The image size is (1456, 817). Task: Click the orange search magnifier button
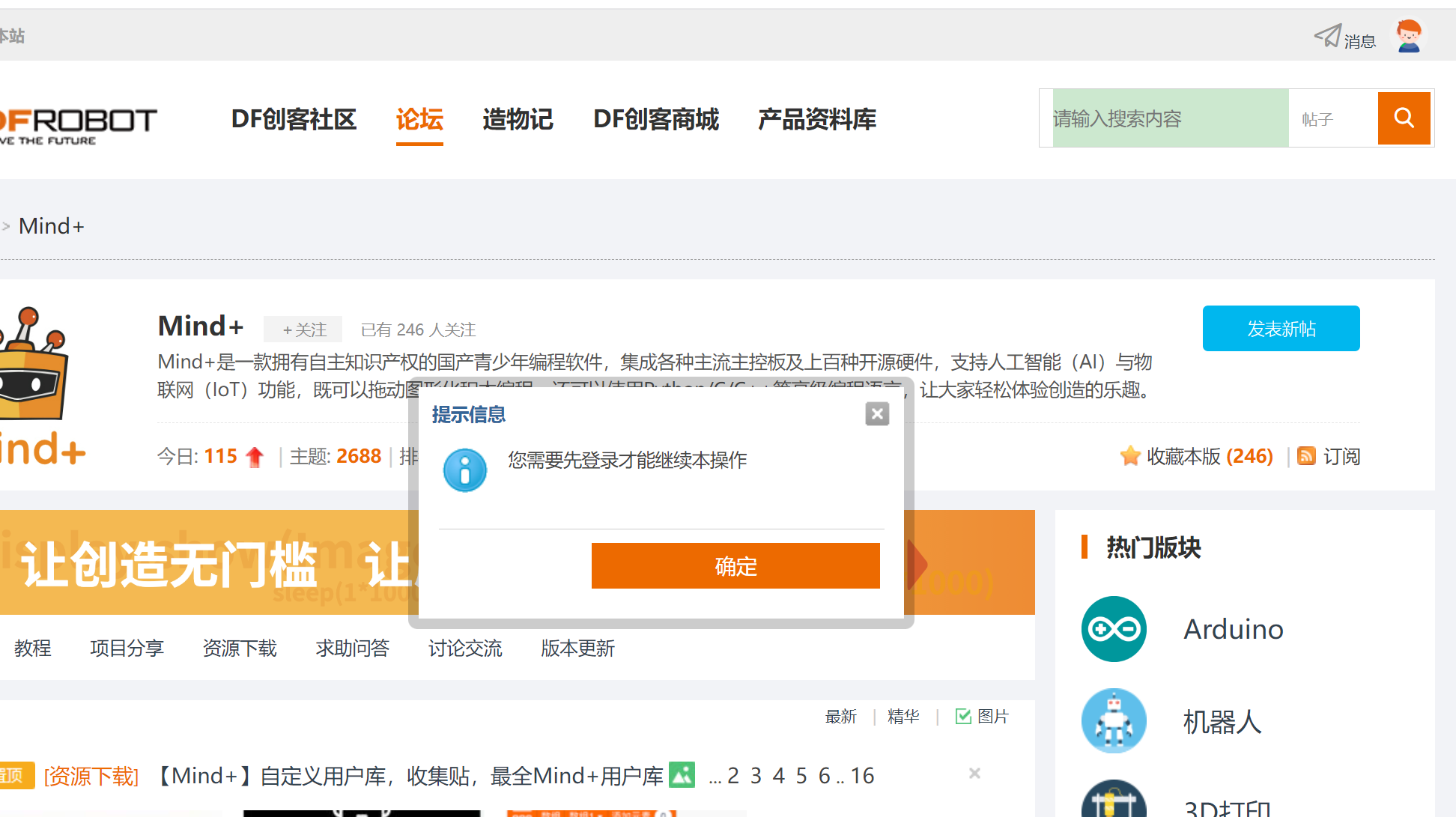point(1404,118)
